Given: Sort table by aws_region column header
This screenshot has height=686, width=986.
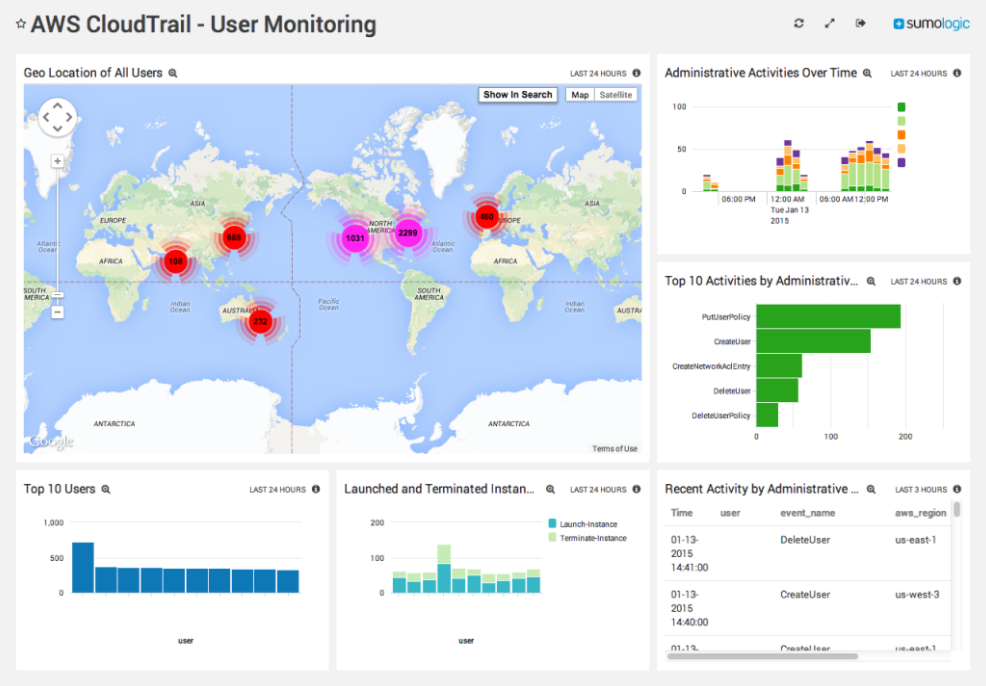Looking at the screenshot, I should click(x=921, y=513).
